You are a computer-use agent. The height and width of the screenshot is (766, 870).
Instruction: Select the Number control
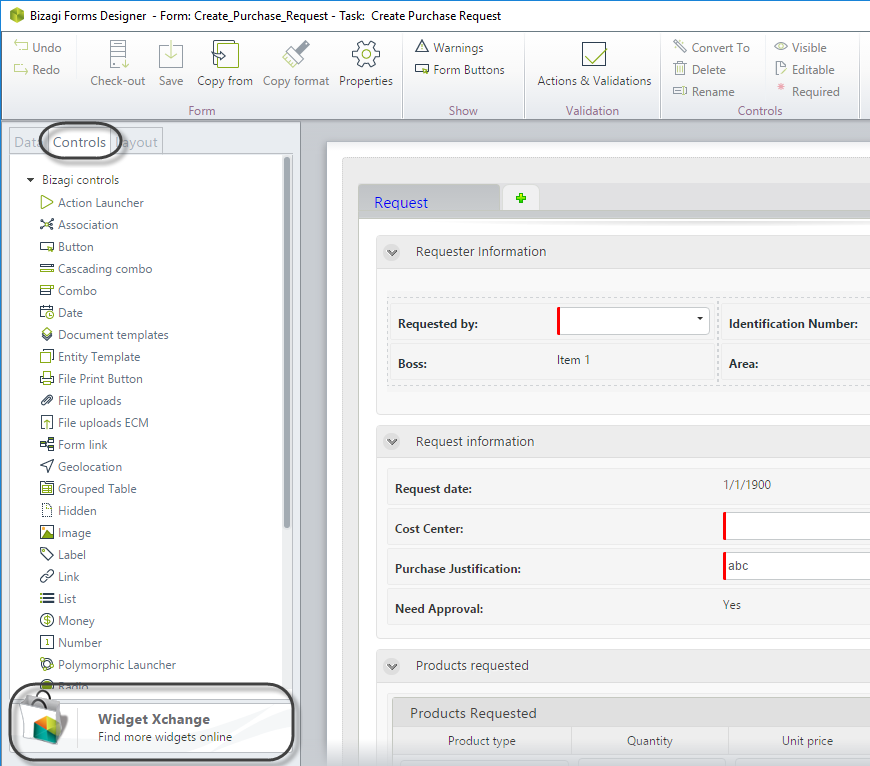tap(71, 642)
